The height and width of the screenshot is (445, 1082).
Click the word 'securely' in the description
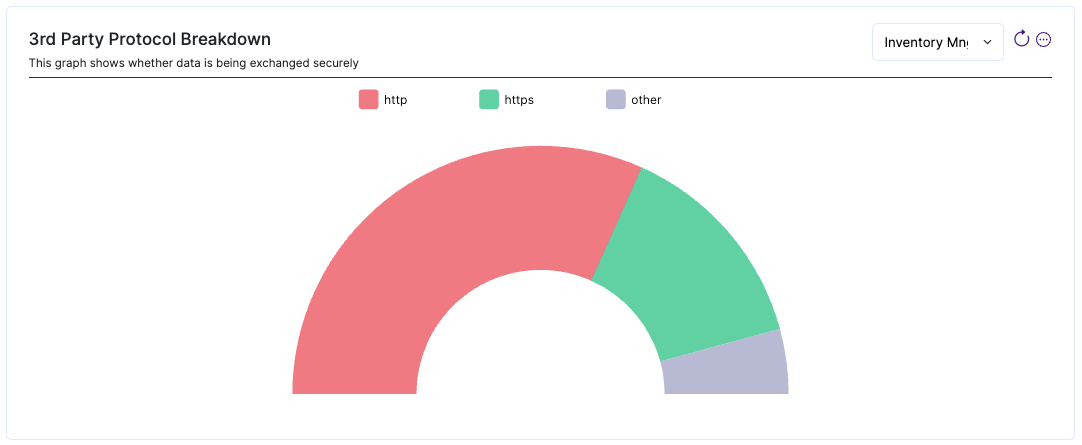pyautogui.click(x=337, y=63)
